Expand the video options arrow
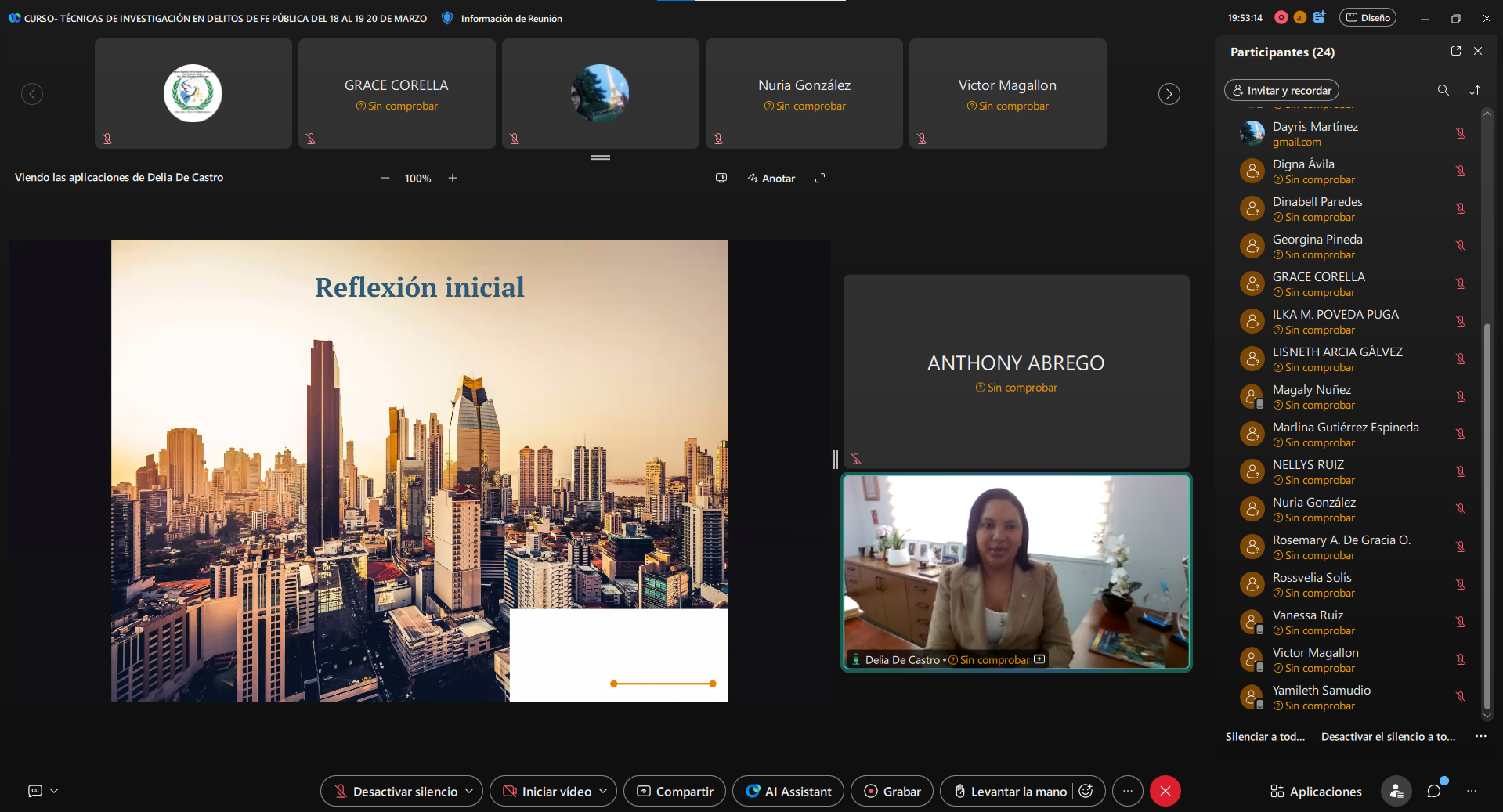The image size is (1503, 812). pyautogui.click(x=603, y=791)
